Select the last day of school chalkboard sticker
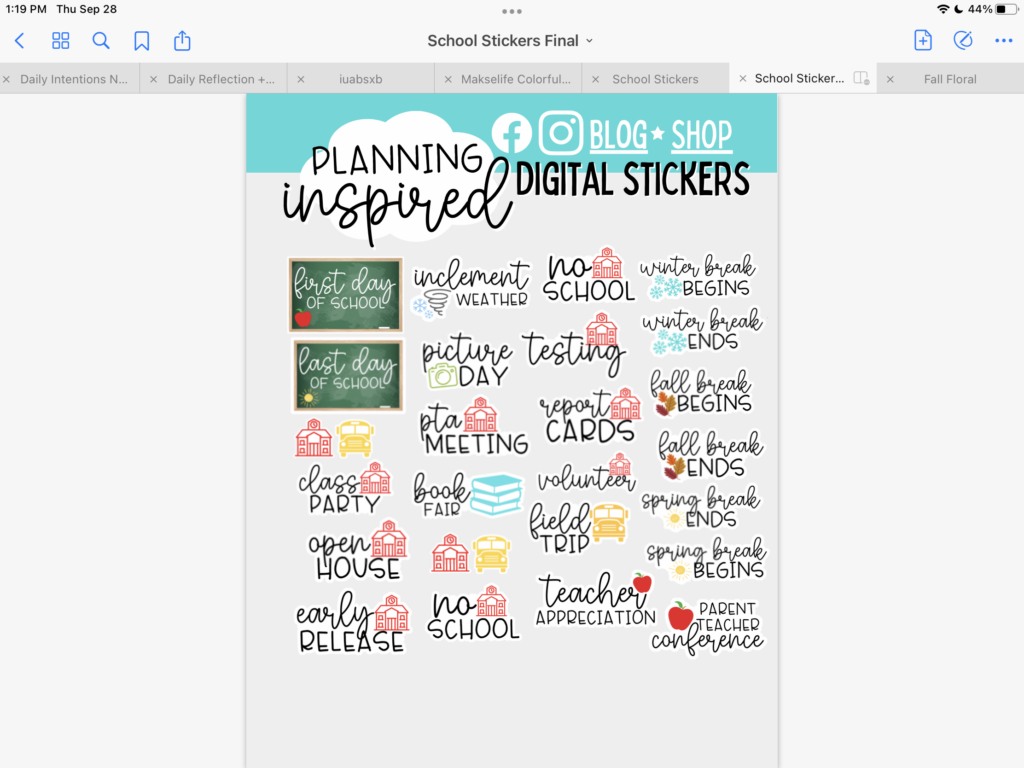The width and height of the screenshot is (1024, 768). 347,376
